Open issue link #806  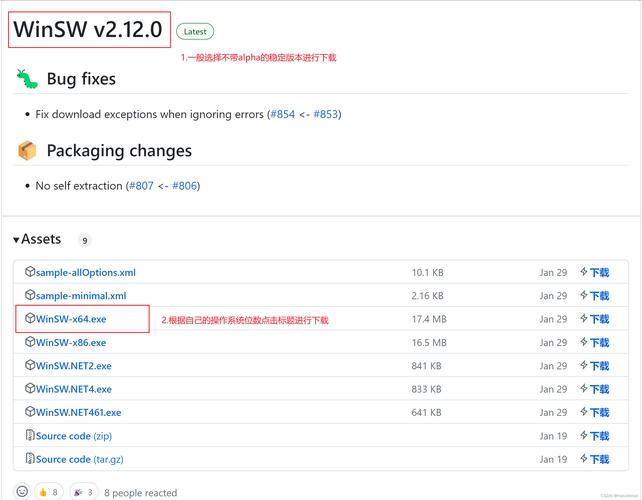(x=185, y=186)
